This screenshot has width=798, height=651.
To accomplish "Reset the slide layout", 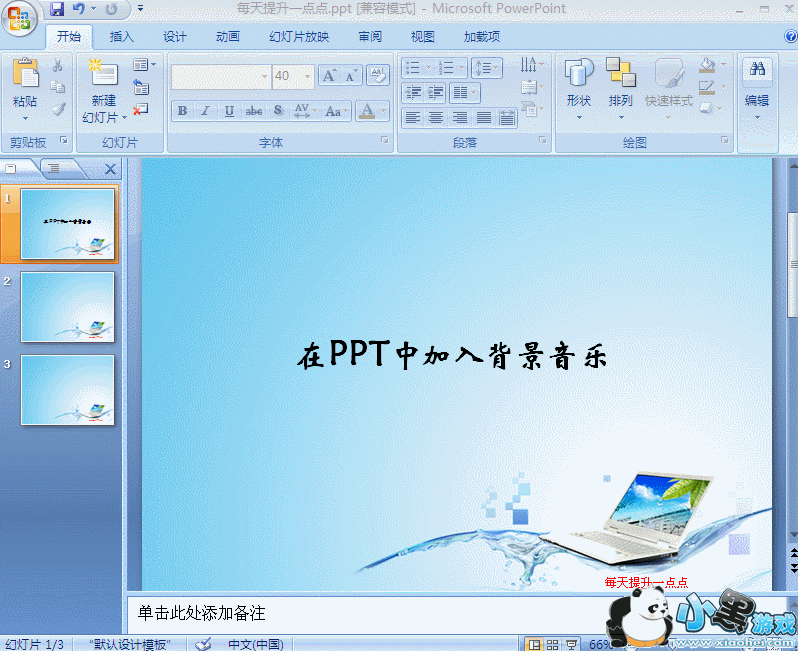I will click(x=141, y=87).
